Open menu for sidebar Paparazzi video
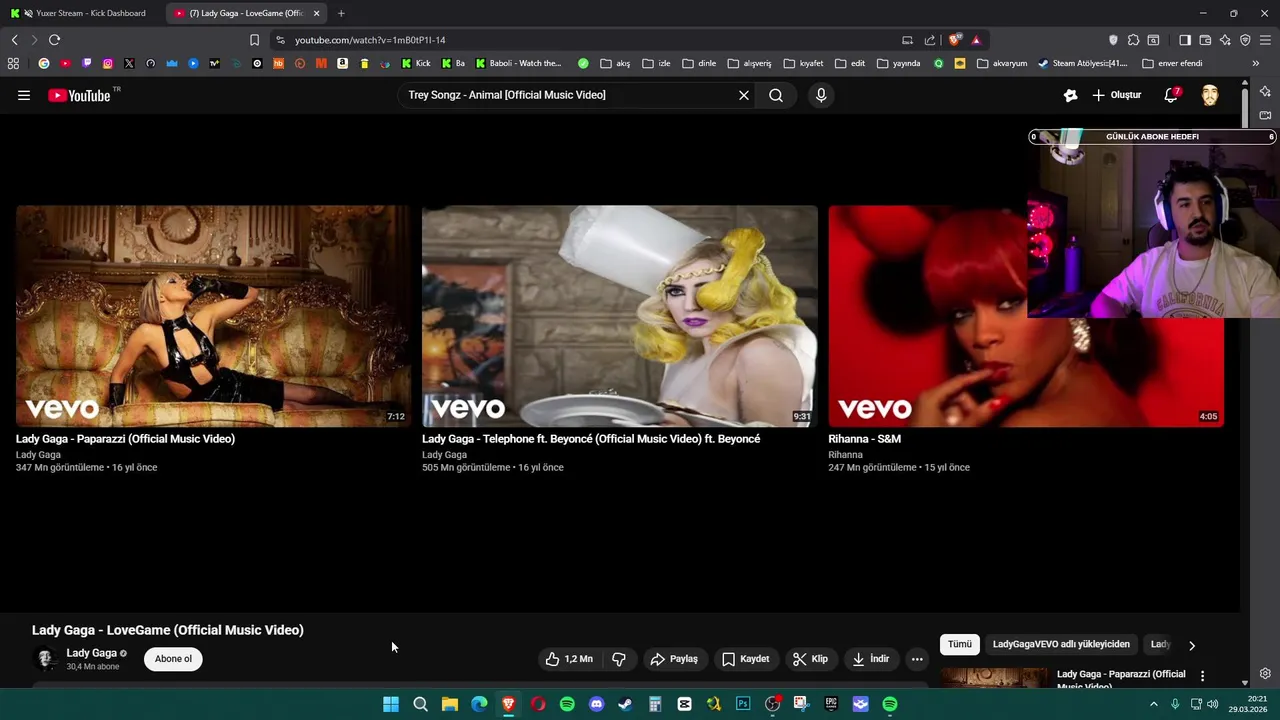 tap(1202, 676)
